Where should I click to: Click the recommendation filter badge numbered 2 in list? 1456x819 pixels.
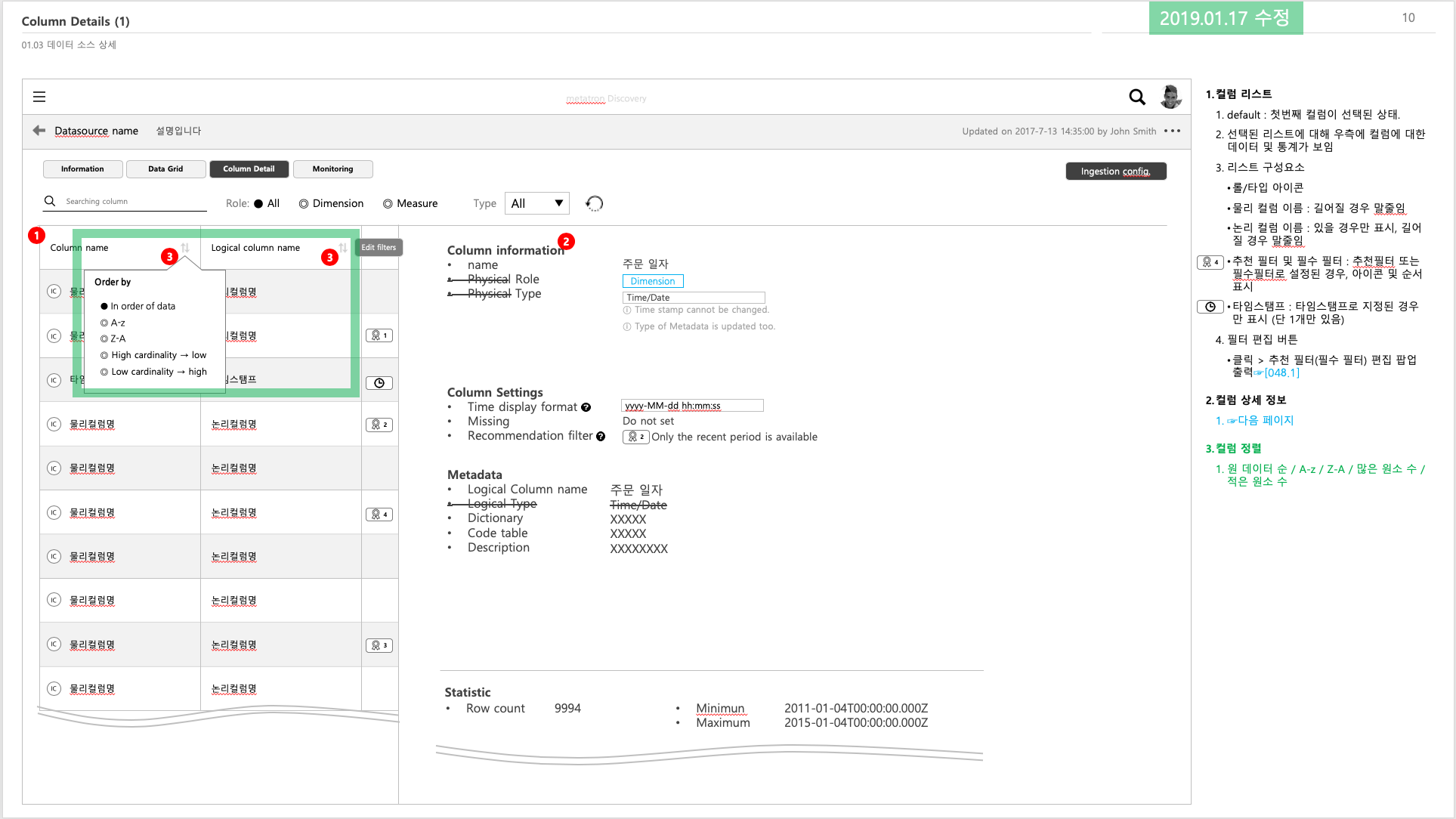click(379, 425)
